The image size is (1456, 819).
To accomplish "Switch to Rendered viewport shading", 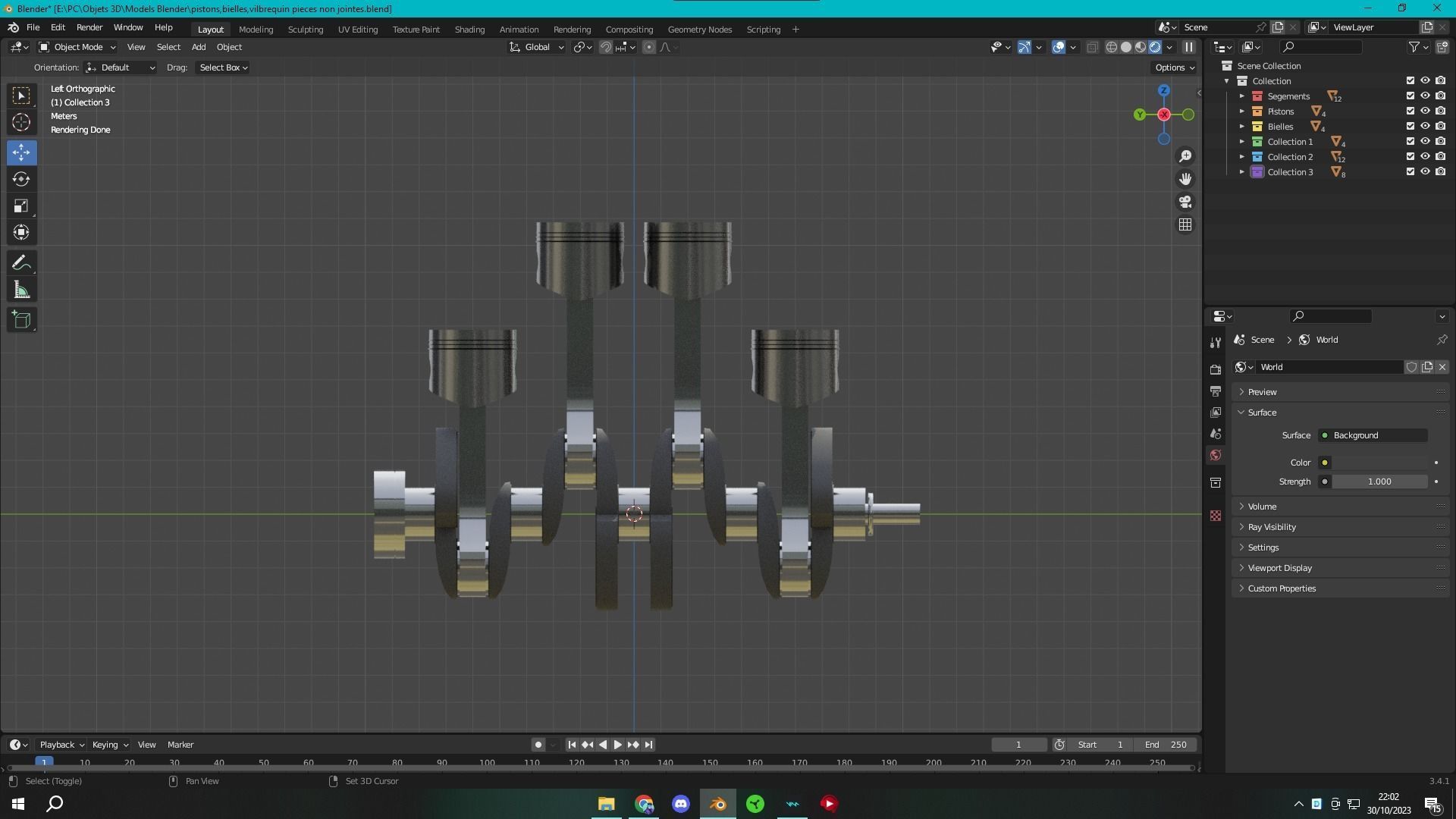I will (x=1155, y=47).
